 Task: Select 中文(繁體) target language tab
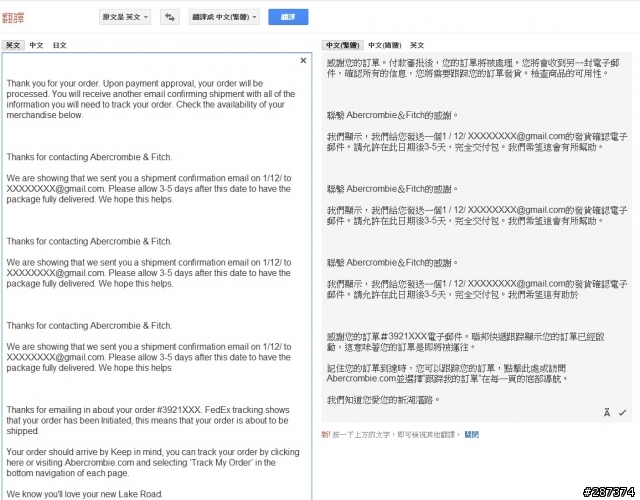tap(342, 45)
